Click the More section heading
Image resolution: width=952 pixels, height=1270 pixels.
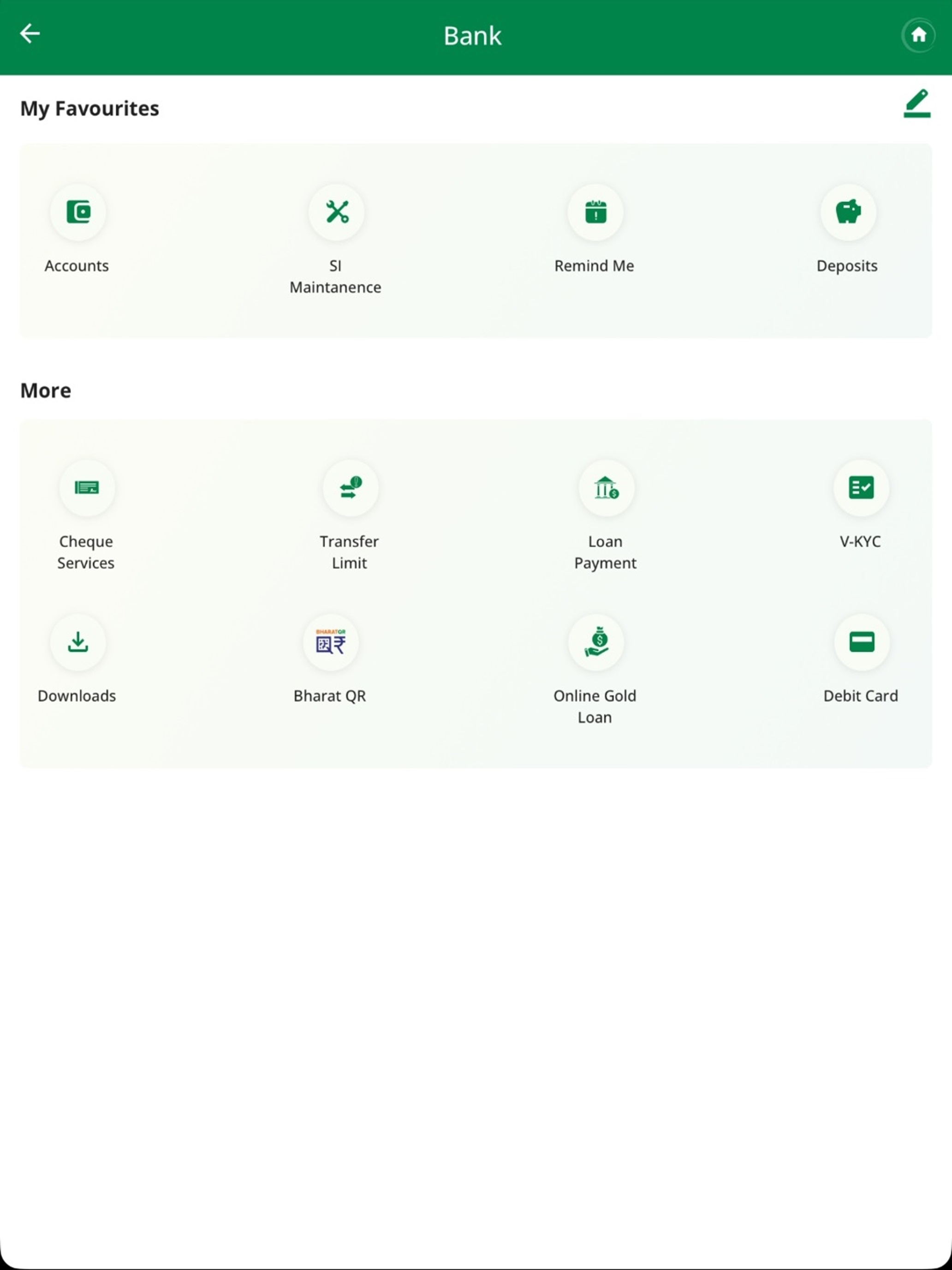point(46,390)
